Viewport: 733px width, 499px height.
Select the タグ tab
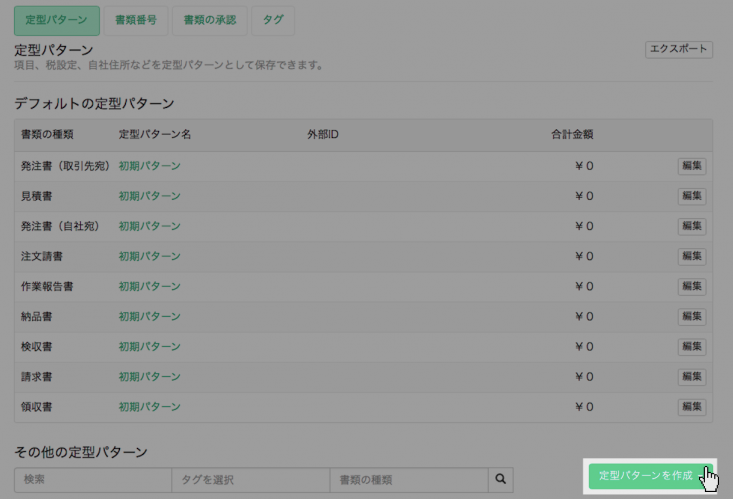[273, 20]
